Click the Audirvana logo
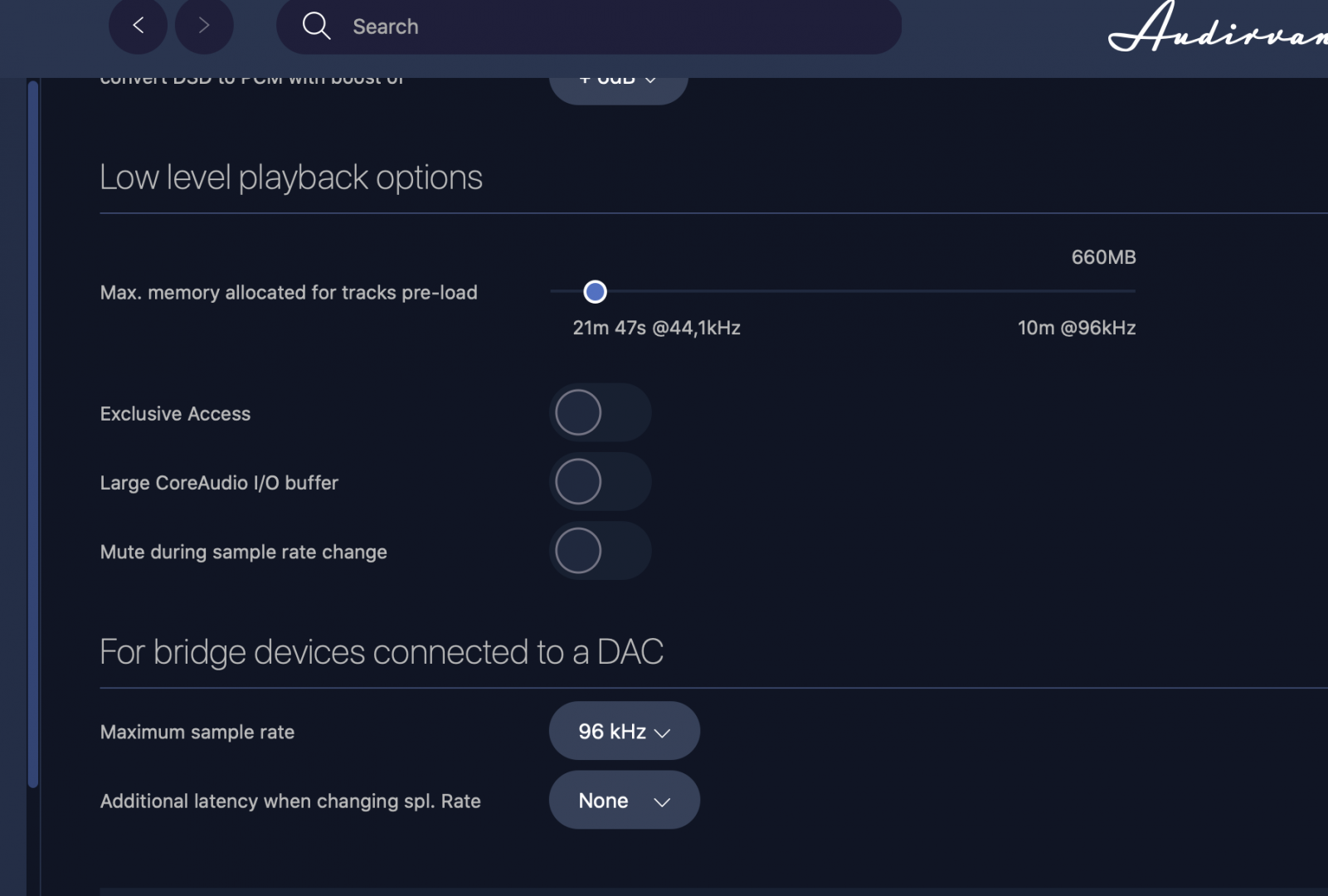 click(1217, 29)
